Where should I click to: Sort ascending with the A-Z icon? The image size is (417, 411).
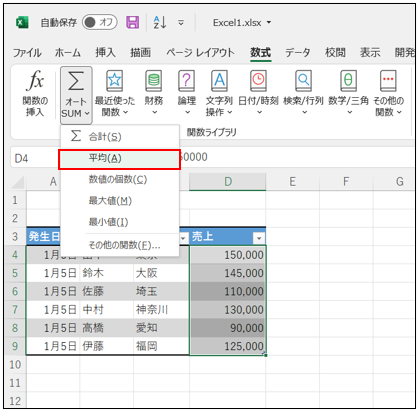click(160, 23)
